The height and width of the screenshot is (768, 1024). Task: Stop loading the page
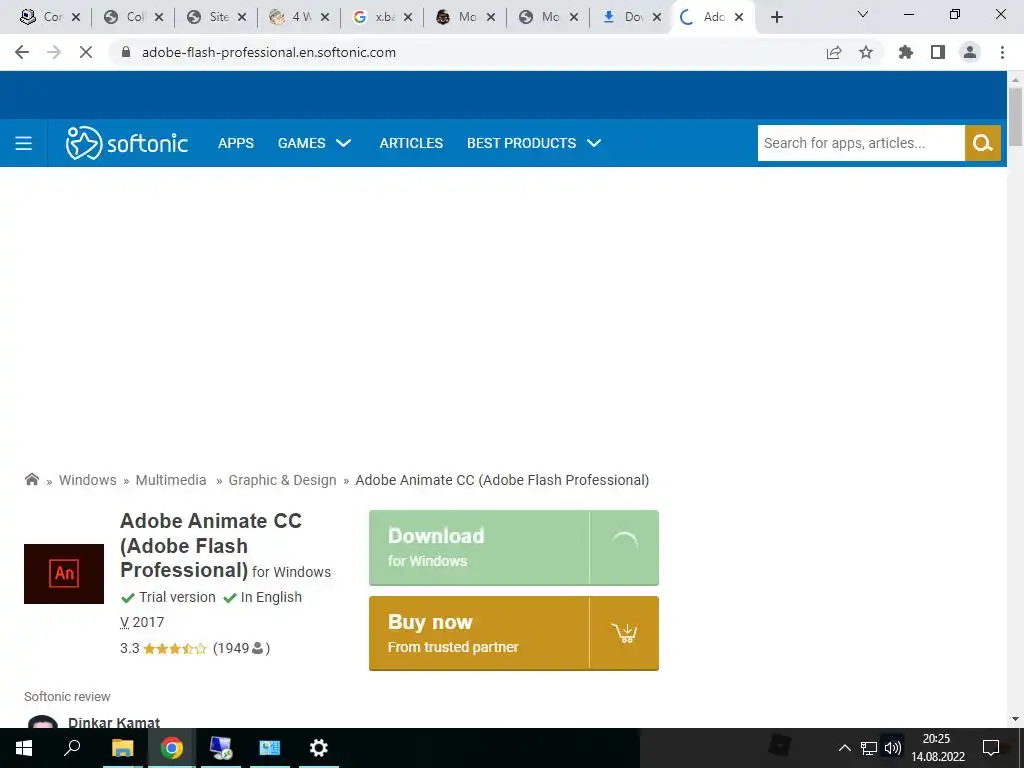(x=86, y=52)
